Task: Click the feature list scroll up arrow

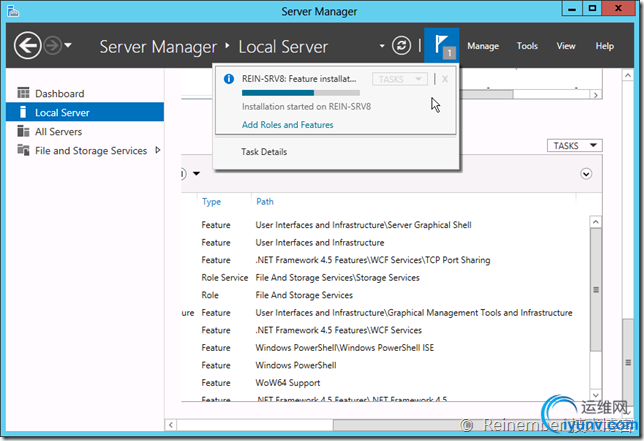Action: 596,222
